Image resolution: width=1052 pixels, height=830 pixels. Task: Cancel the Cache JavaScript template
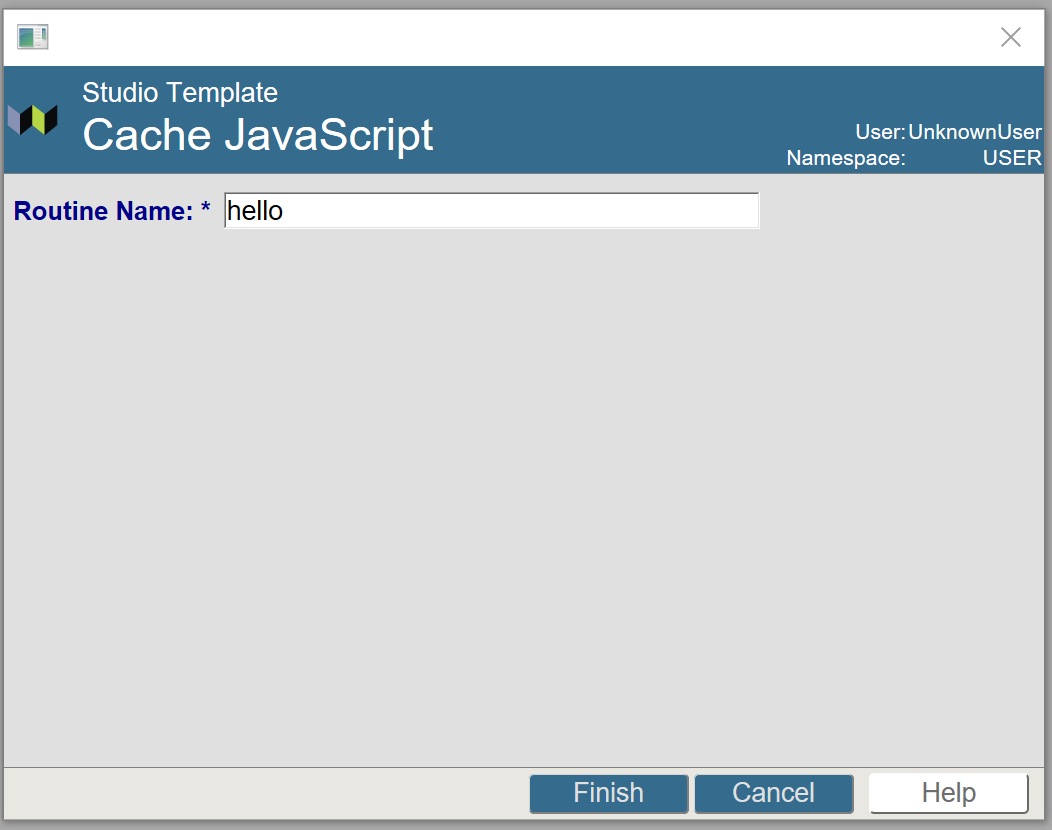pos(773,793)
